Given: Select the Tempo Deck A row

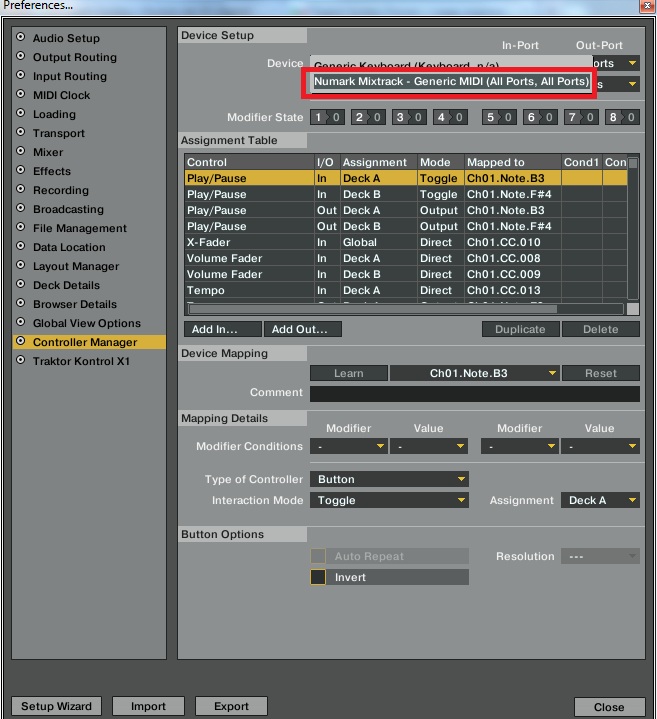Looking at the screenshot, I should pyautogui.click(x=406, y=290).
